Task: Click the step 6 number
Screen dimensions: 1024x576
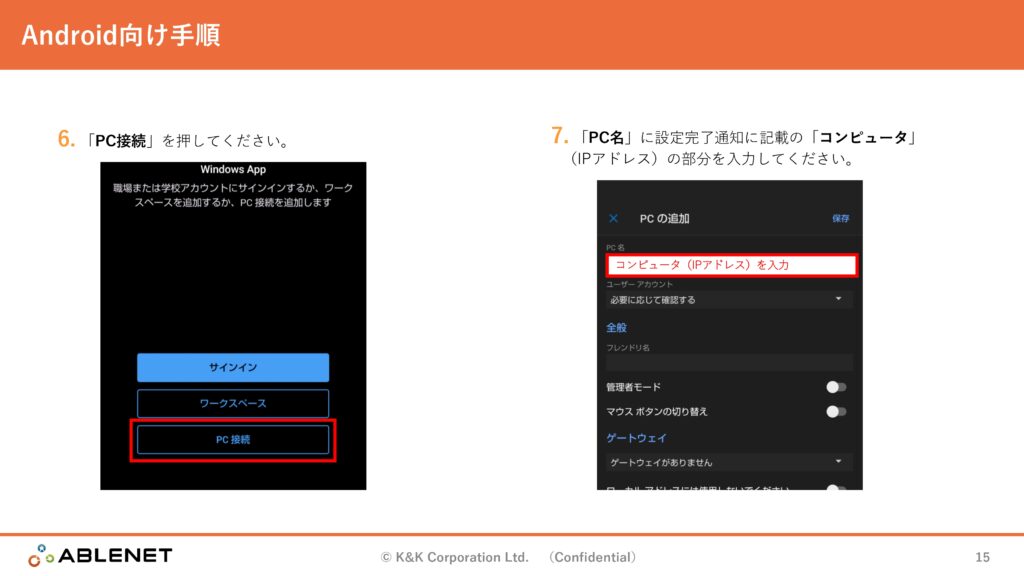Action: coord(67,140)
